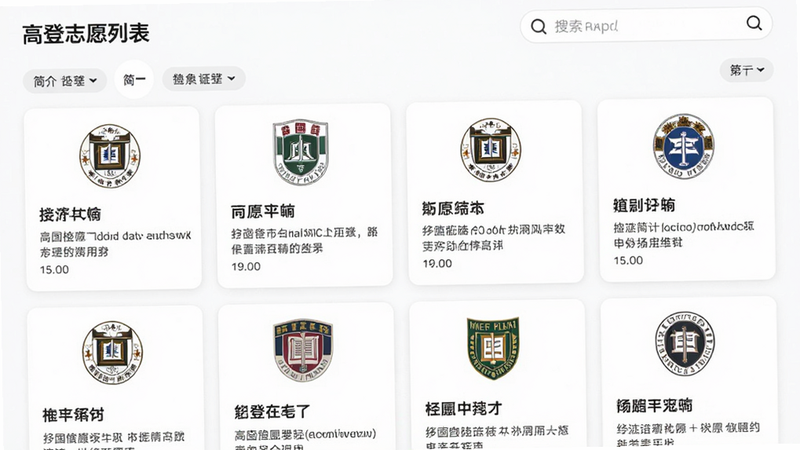This screenshot has height=450, width=800.
Task: Click the page heading '高登志愿列表'
Action: (x=86, y=34)
